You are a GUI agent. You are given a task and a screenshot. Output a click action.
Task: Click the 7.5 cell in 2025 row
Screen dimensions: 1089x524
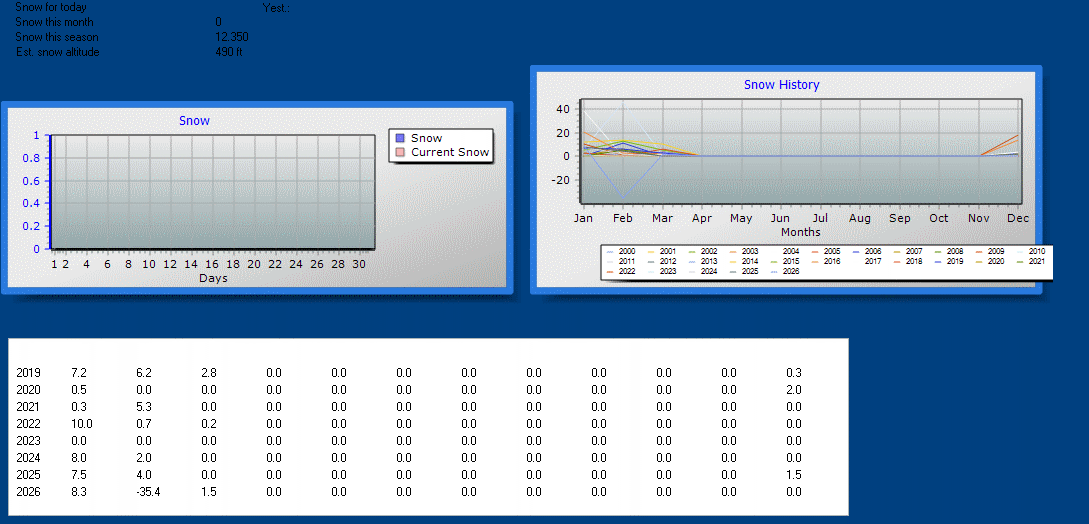point(78,475)
